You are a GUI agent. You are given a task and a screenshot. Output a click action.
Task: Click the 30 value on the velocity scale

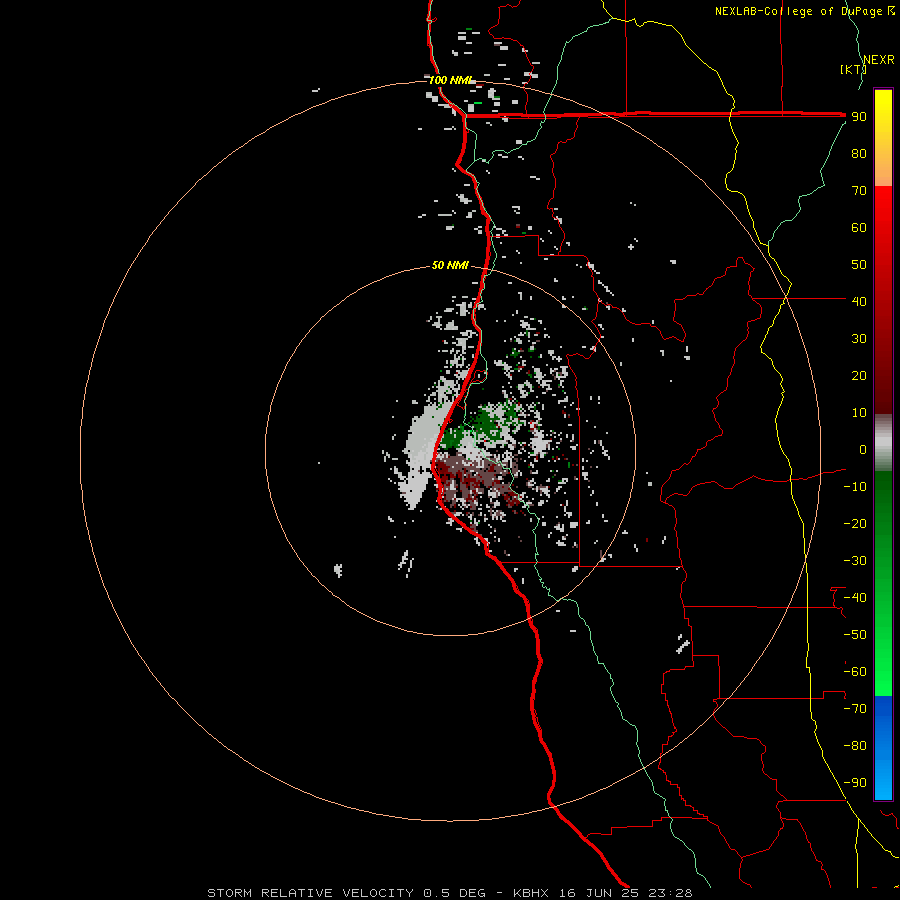859,339
